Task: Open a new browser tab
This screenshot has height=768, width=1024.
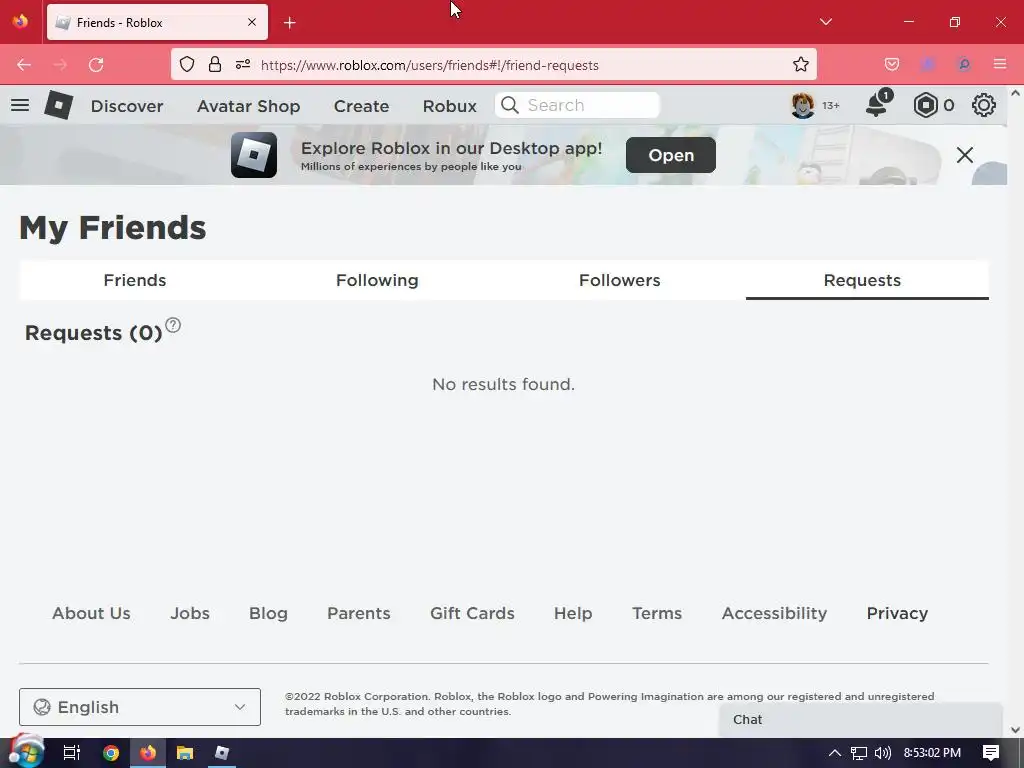Action: [290, 23]
